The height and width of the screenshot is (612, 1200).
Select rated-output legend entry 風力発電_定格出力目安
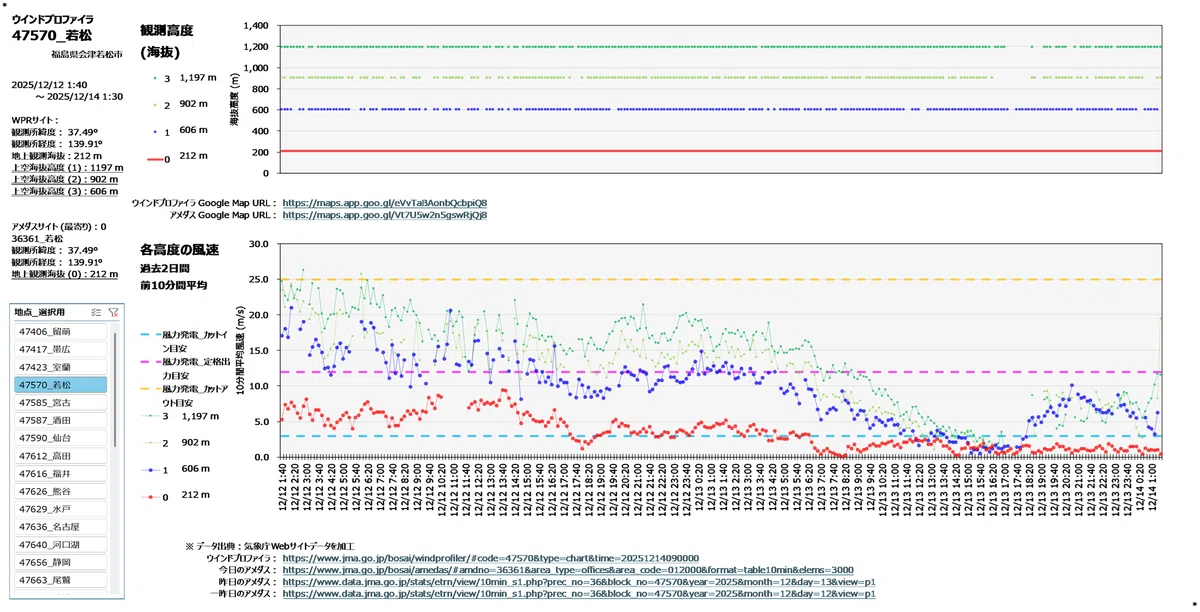click(x=184, y=369)
